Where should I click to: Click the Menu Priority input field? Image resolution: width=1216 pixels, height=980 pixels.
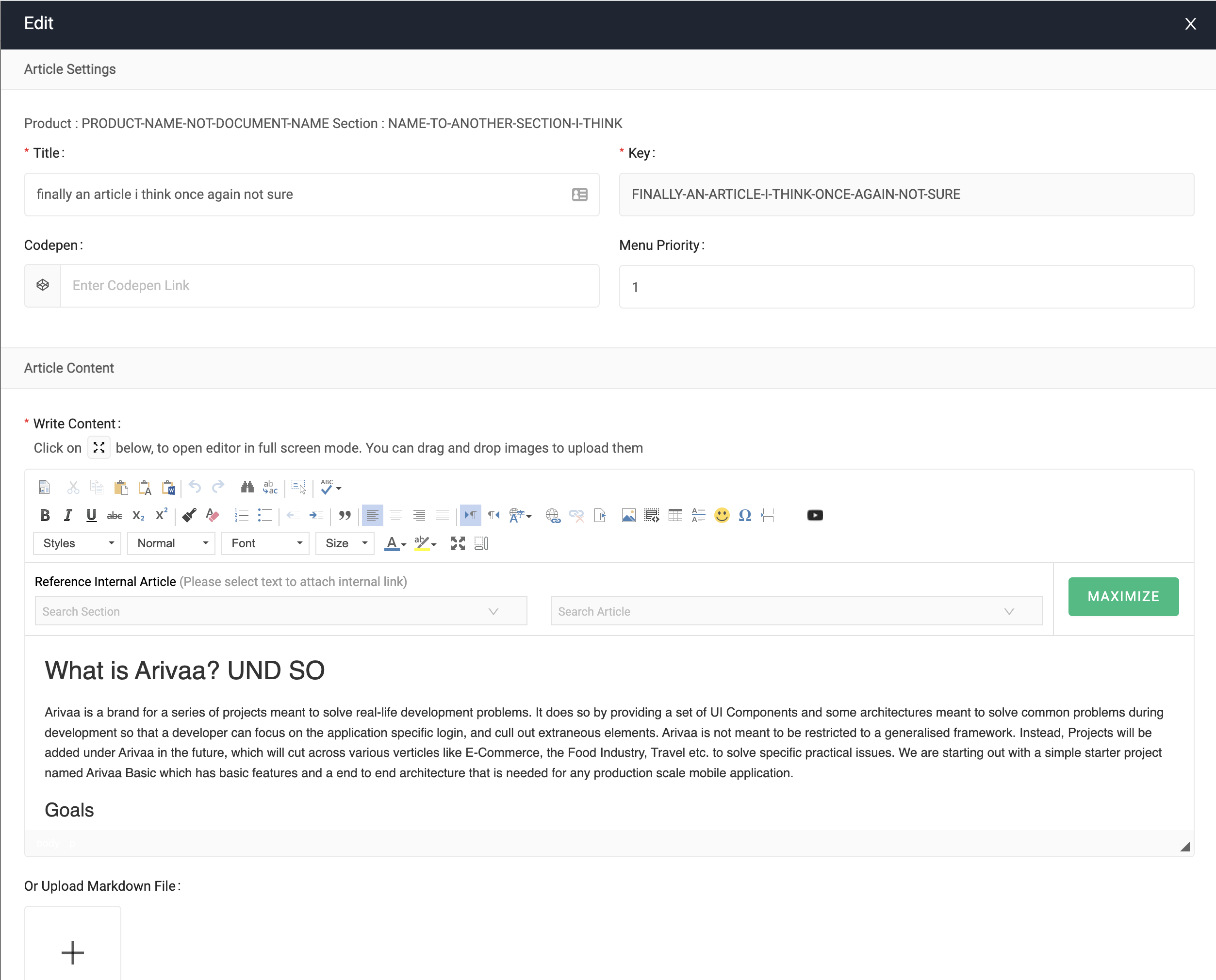click(906, 287)
